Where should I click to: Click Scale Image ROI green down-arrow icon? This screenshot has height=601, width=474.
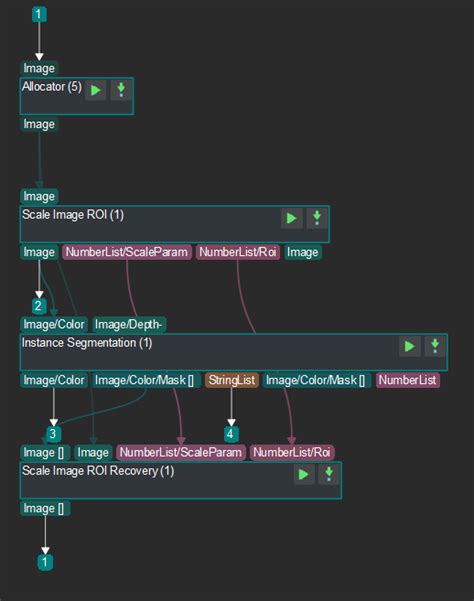317,218
